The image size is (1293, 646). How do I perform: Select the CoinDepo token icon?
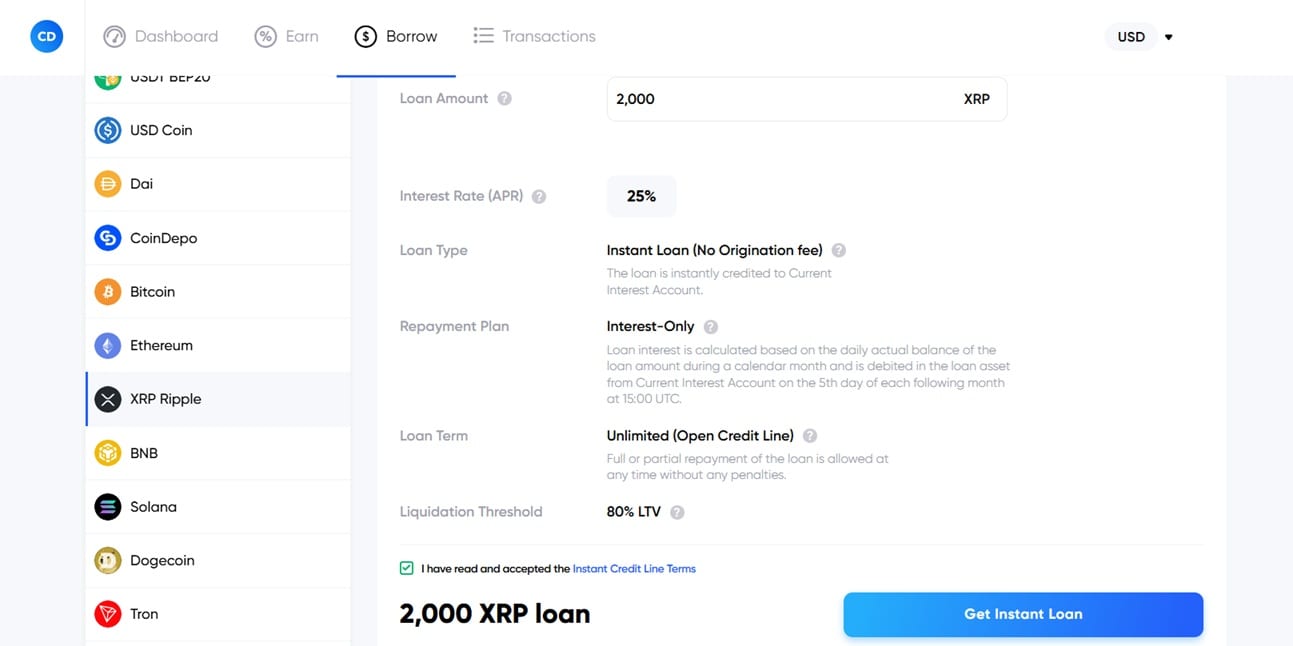click(x=107, y=237)
